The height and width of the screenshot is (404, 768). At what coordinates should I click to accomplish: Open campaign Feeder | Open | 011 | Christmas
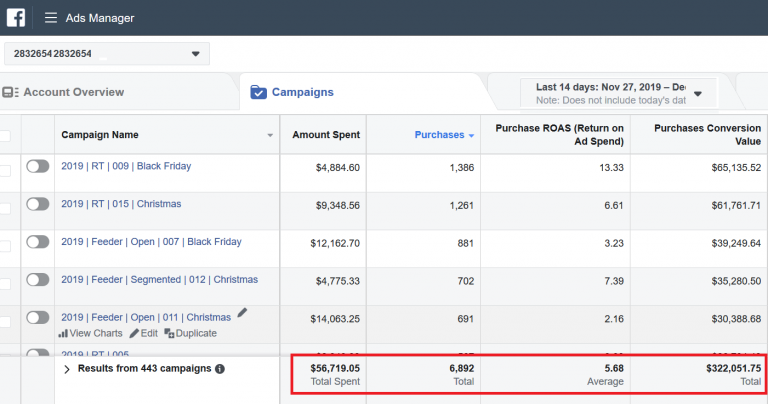146,317
